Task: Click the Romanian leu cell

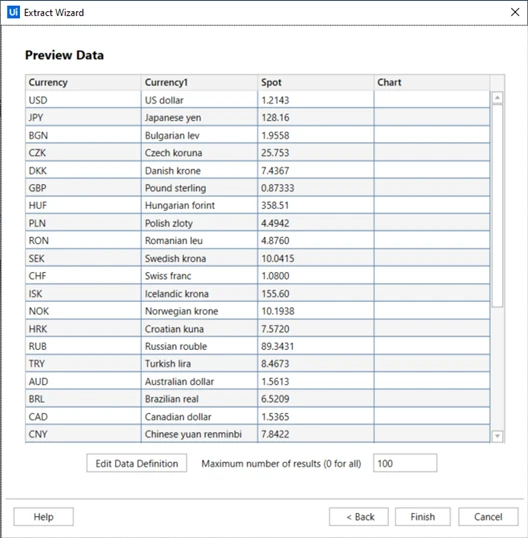Action: [x=199, y=241]
